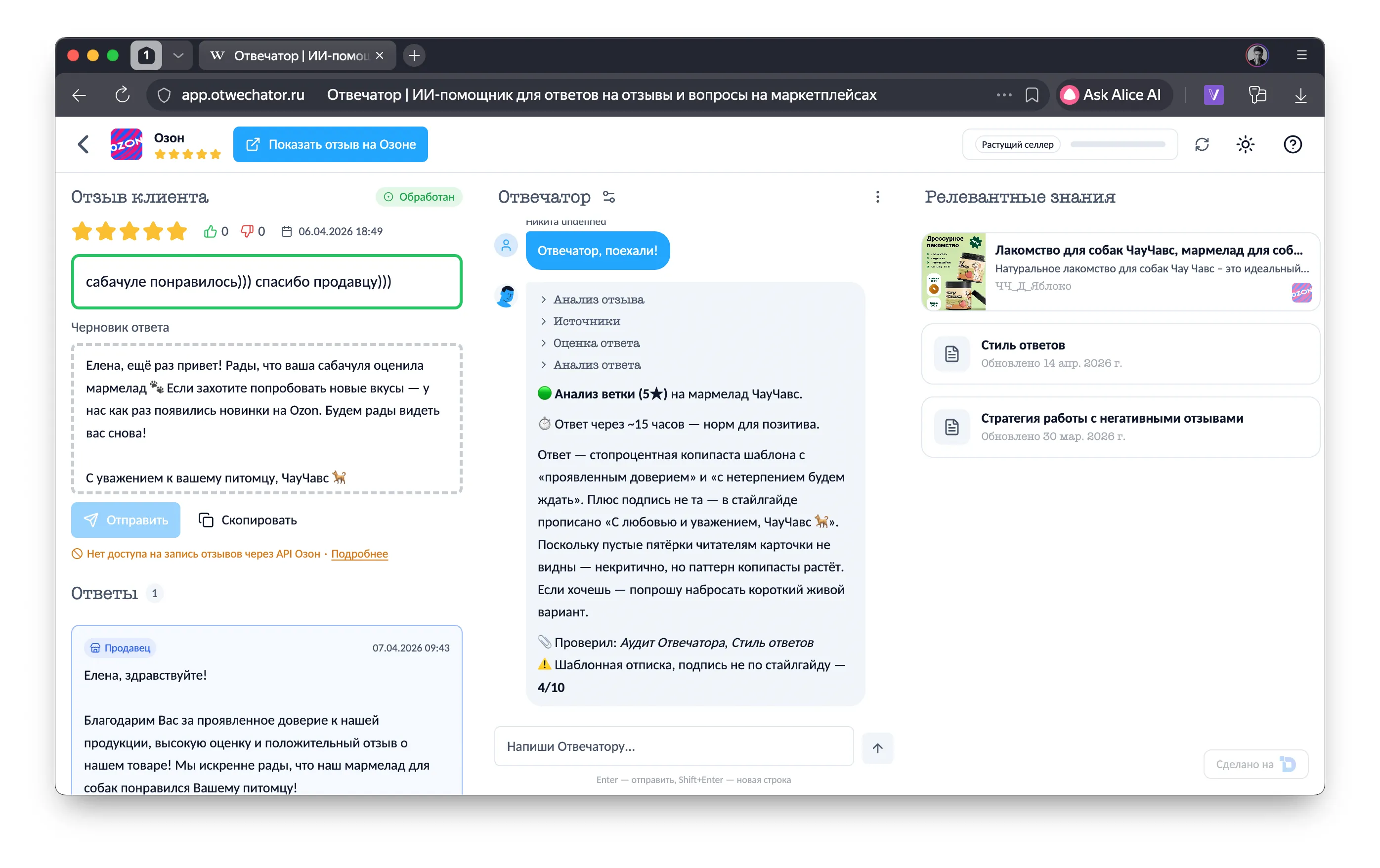Expand the Источники section

(x=586, y=321)
